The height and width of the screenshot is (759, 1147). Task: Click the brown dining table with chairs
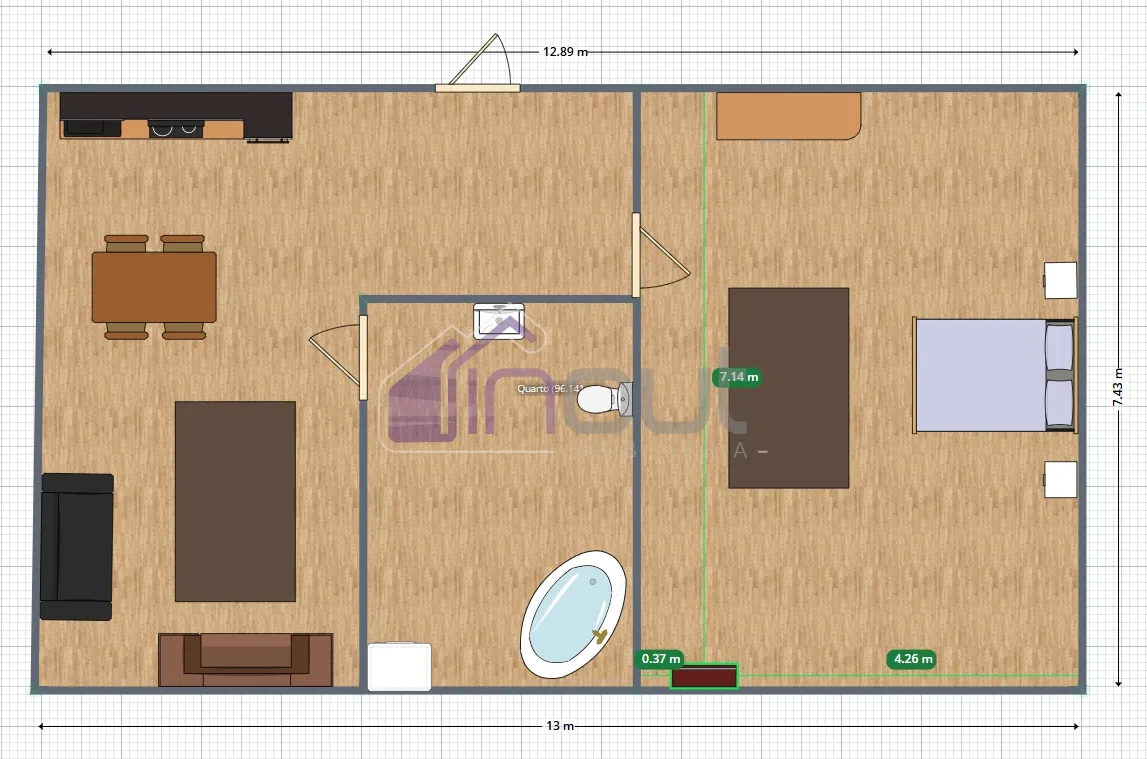(x=154, y=287)
